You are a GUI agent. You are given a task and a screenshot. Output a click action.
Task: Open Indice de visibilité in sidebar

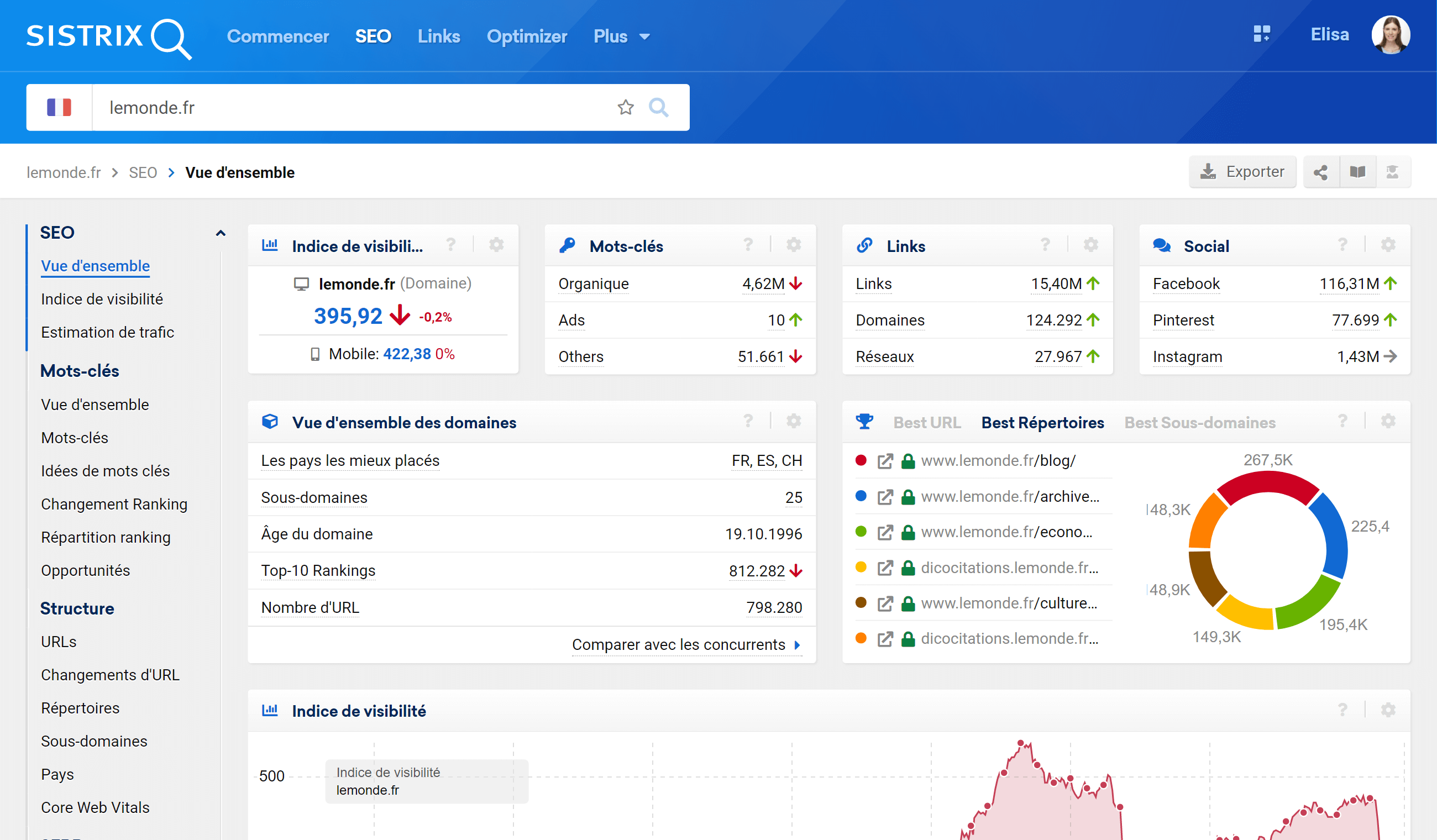coord(102,299)
